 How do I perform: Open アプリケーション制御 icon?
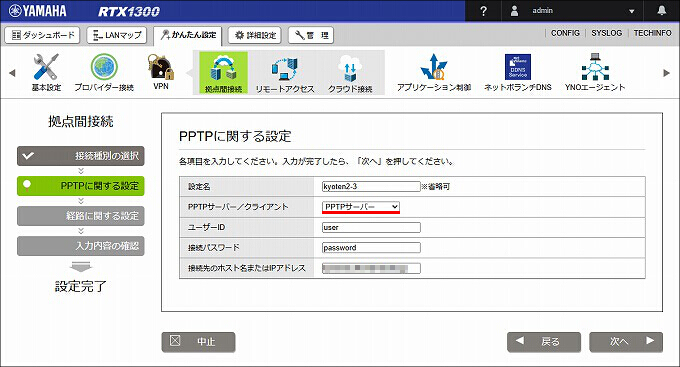434,67
